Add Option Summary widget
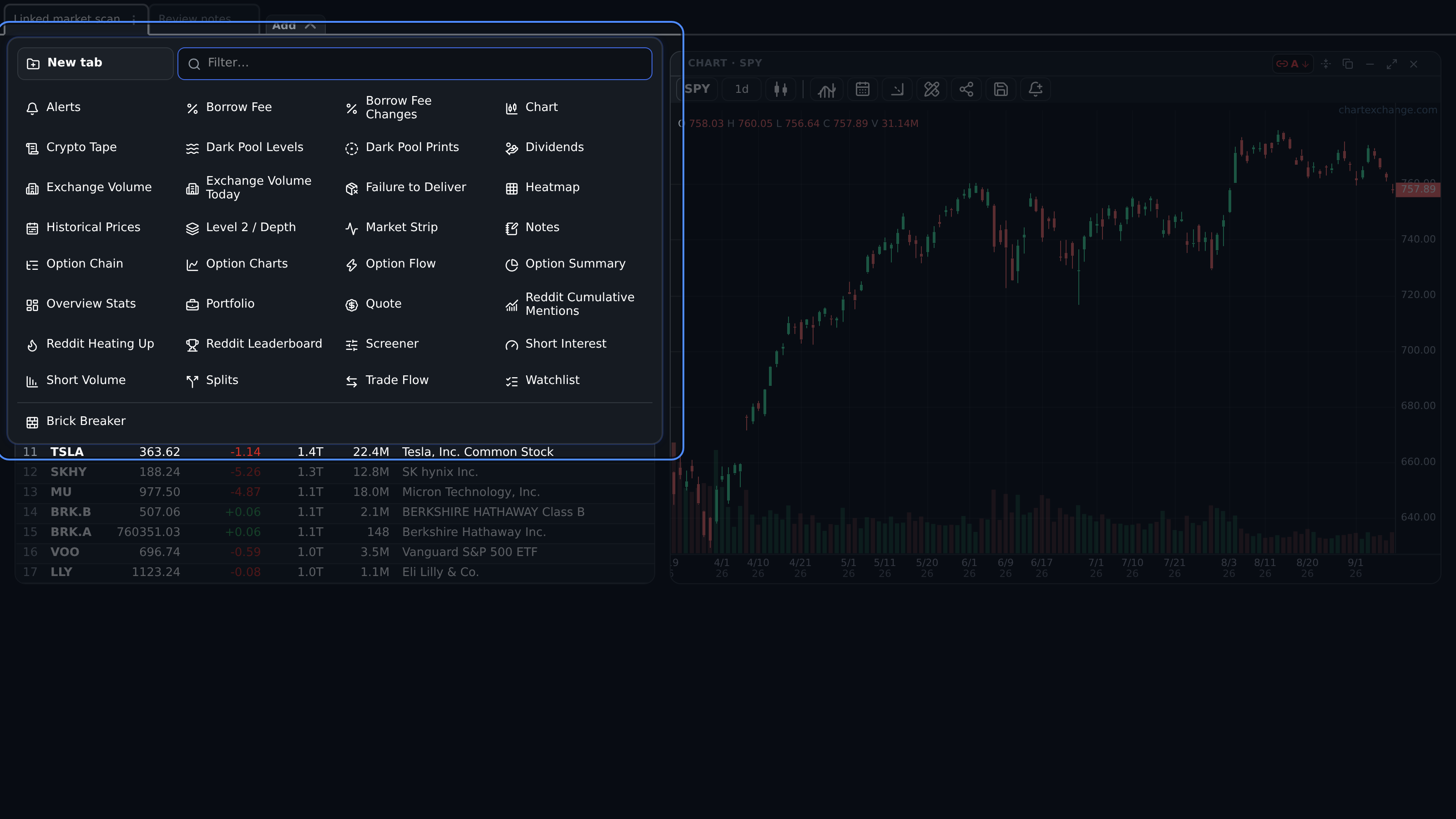The width and height of the screenshot is (1456, 819). coord(566,264)
